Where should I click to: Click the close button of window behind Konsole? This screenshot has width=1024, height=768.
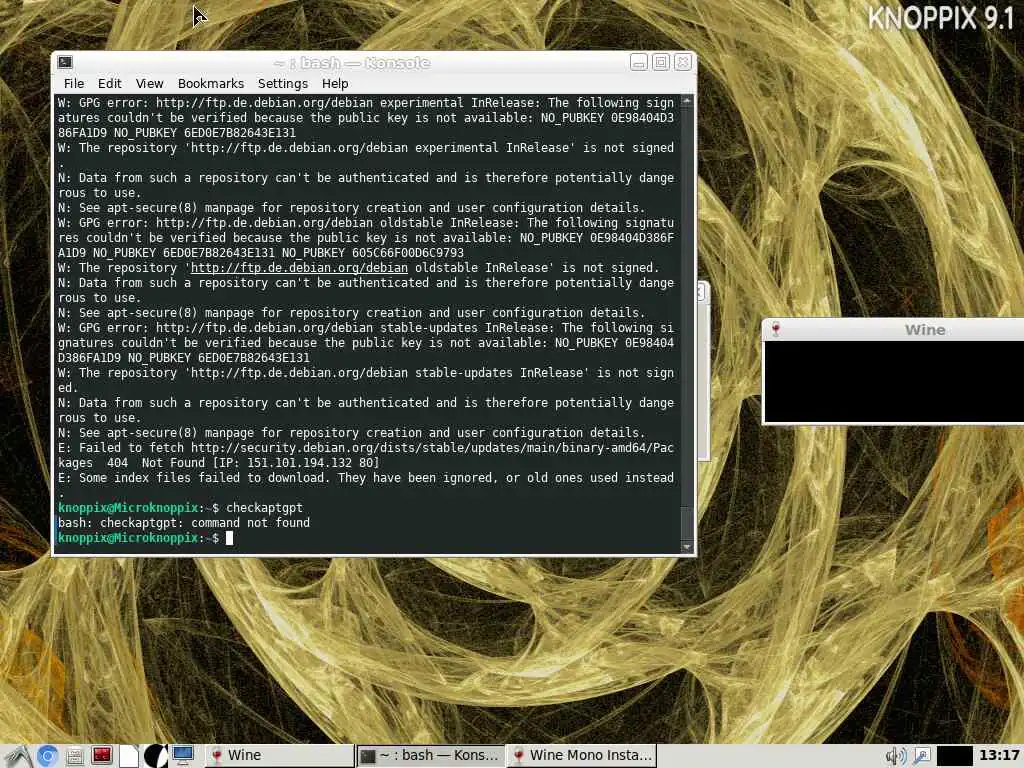(x=702, y=292)
